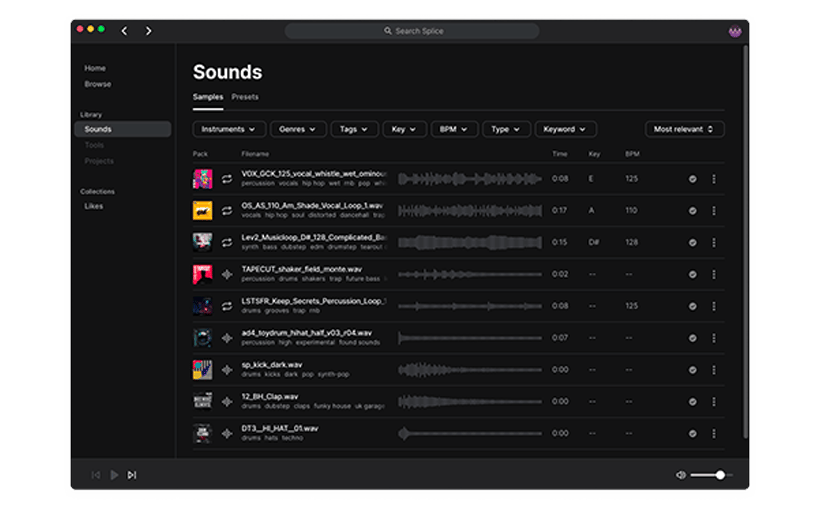
Task: Go back using the left arrow
Action: [x=124, y=31]
